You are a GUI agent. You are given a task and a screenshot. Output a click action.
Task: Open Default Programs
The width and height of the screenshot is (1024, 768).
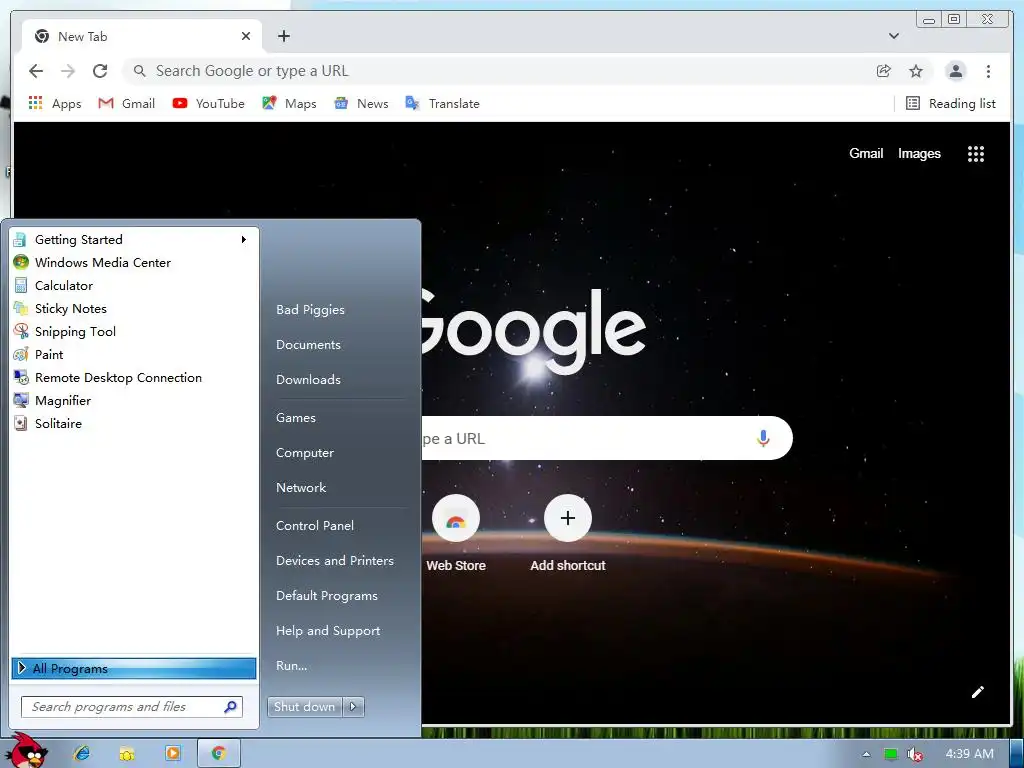[x=327, y=596]
